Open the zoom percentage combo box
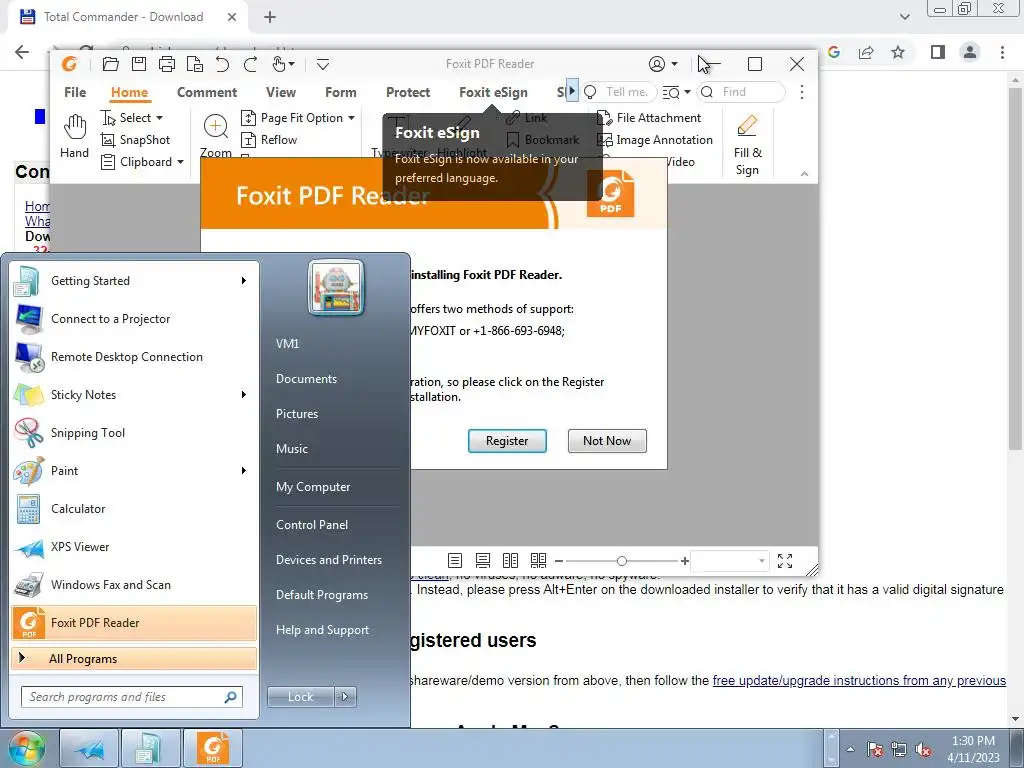 pyautogui.click(x=729, y=561)
